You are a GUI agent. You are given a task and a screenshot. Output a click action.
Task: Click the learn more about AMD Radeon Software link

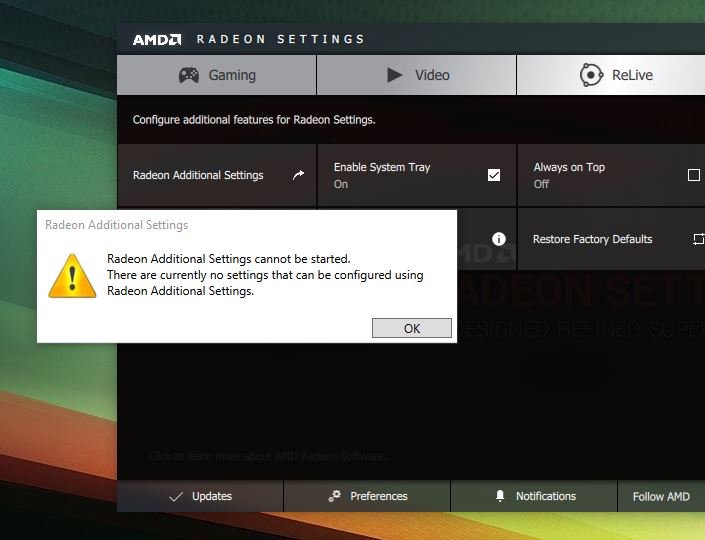point(268,456)
